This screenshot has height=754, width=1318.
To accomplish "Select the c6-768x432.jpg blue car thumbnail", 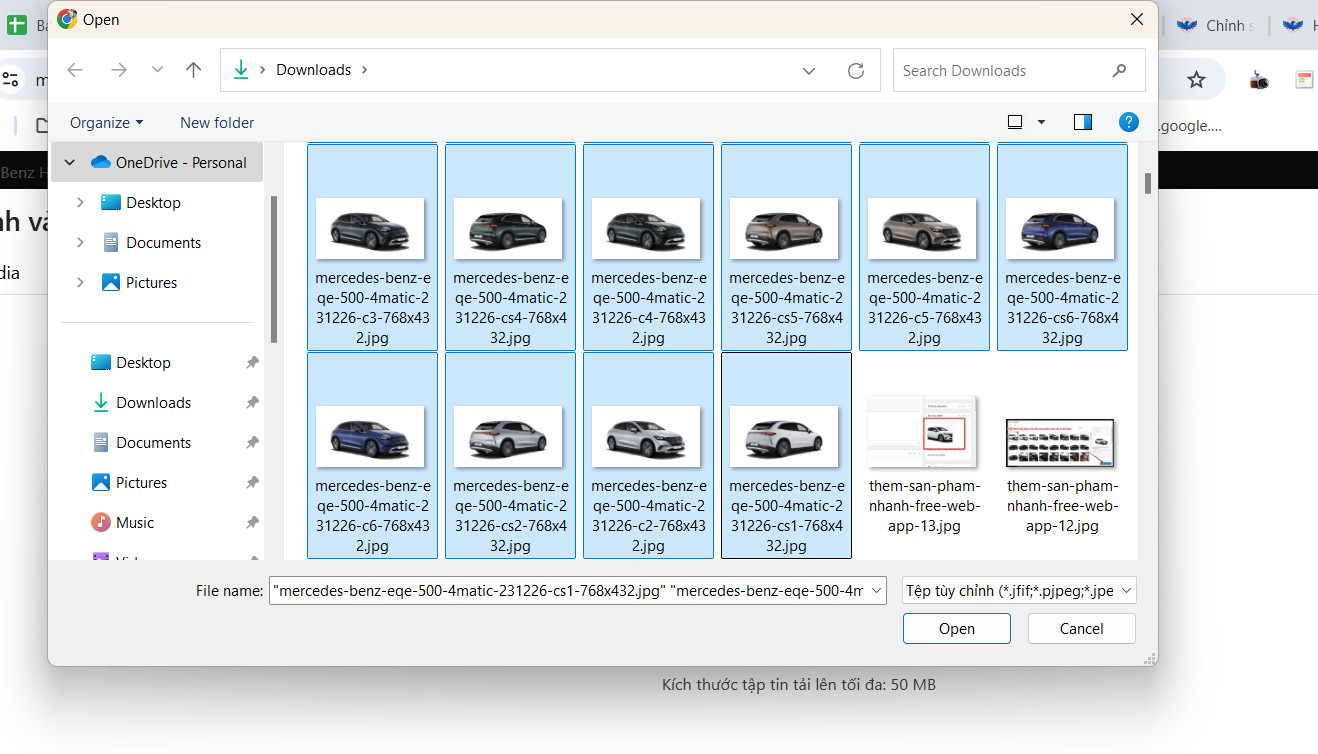I will (x=372, y=455).
